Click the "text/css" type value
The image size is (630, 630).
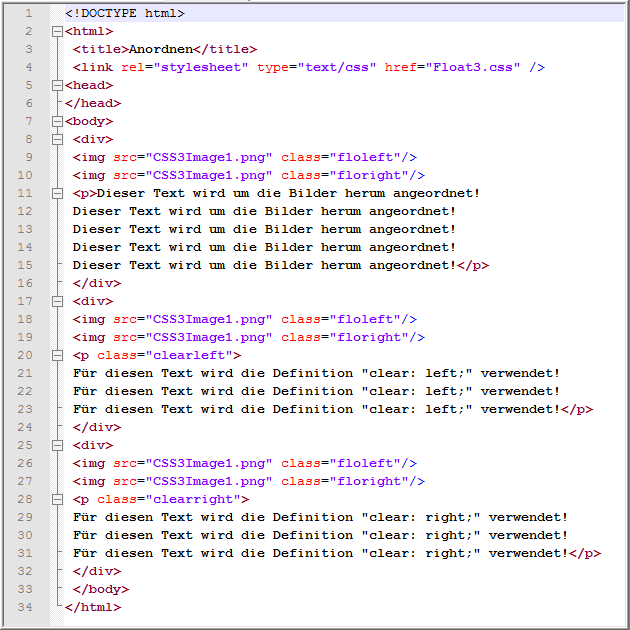(x=337, y=67)
